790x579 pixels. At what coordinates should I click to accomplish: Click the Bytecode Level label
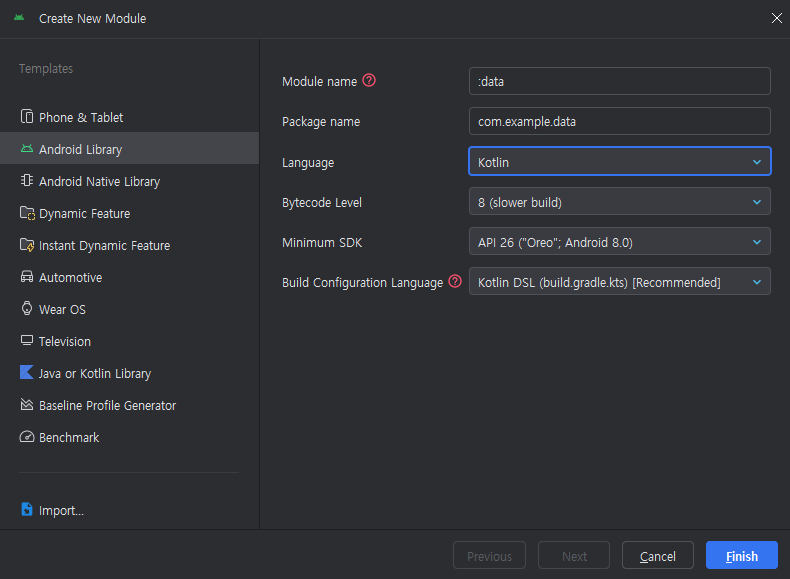pos(322,203)
